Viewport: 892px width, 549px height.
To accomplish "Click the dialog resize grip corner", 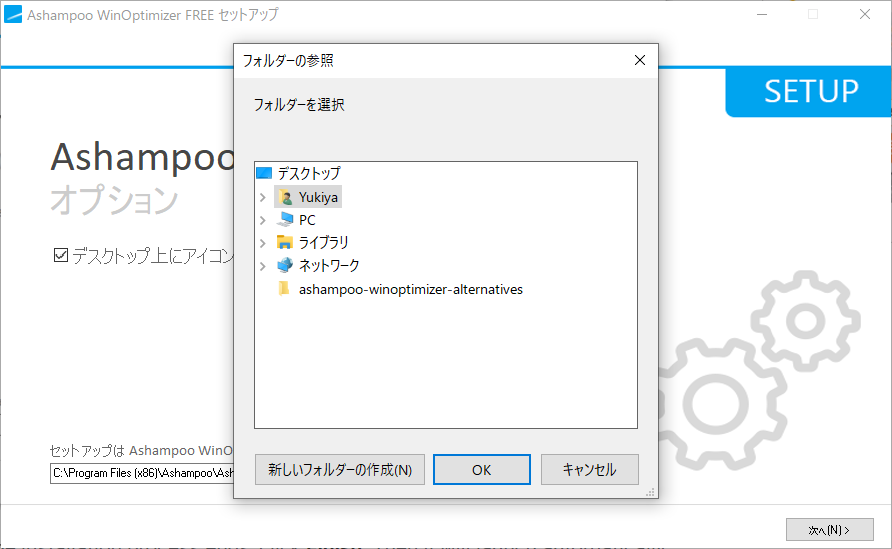I will tap(650, 492).
